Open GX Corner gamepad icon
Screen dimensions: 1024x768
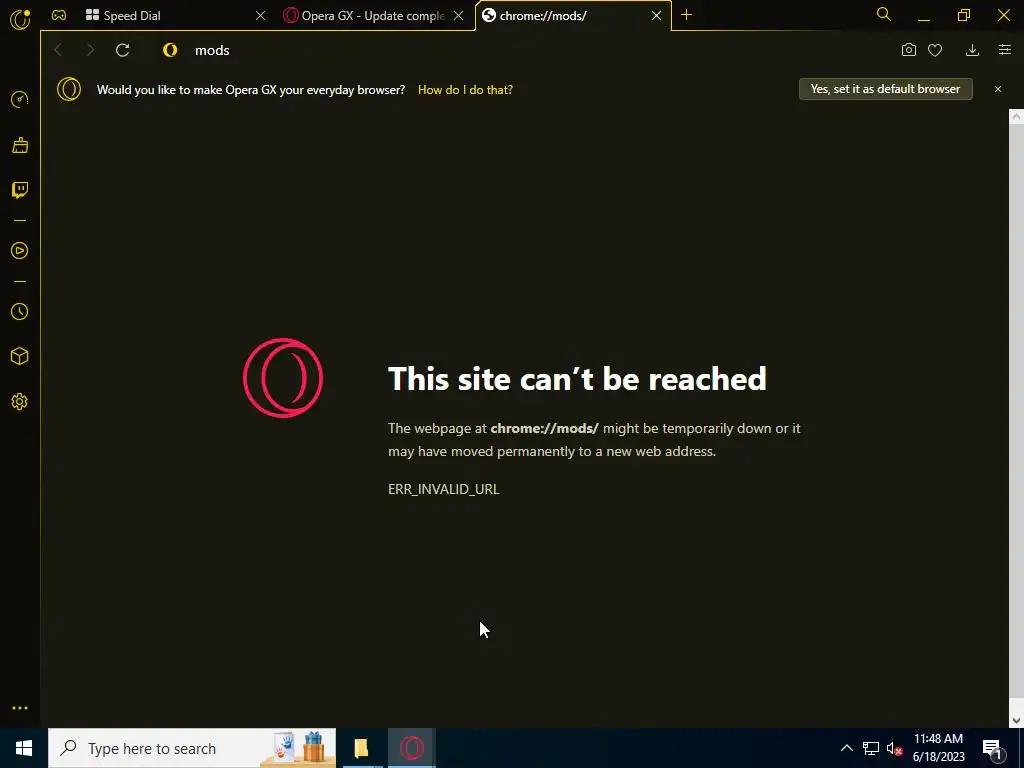click(x=59, y=16)
